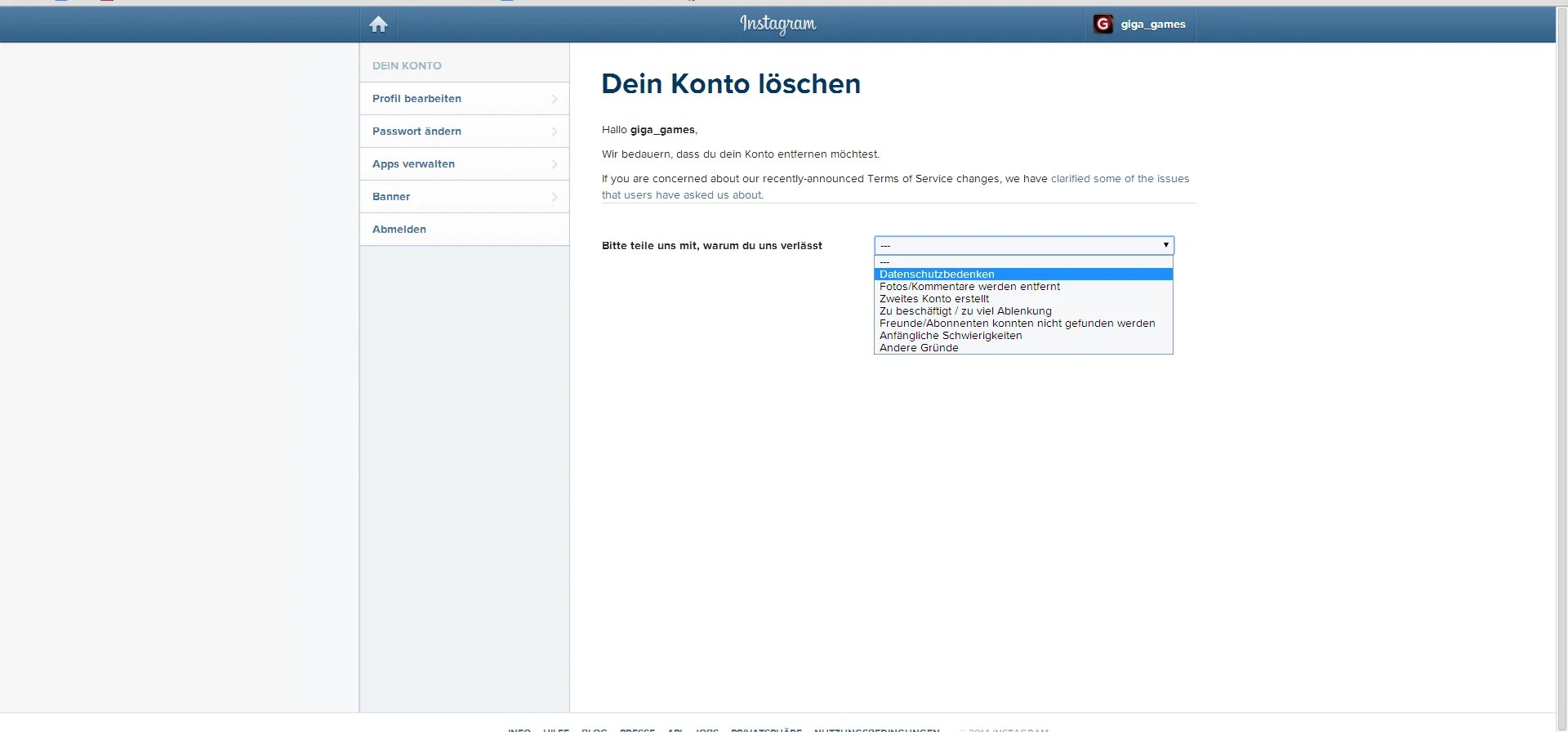This screenshot has height=732, width=1568.
Task: Open Profil bearbeiten in the sidebar
Action: click(464, 99)
